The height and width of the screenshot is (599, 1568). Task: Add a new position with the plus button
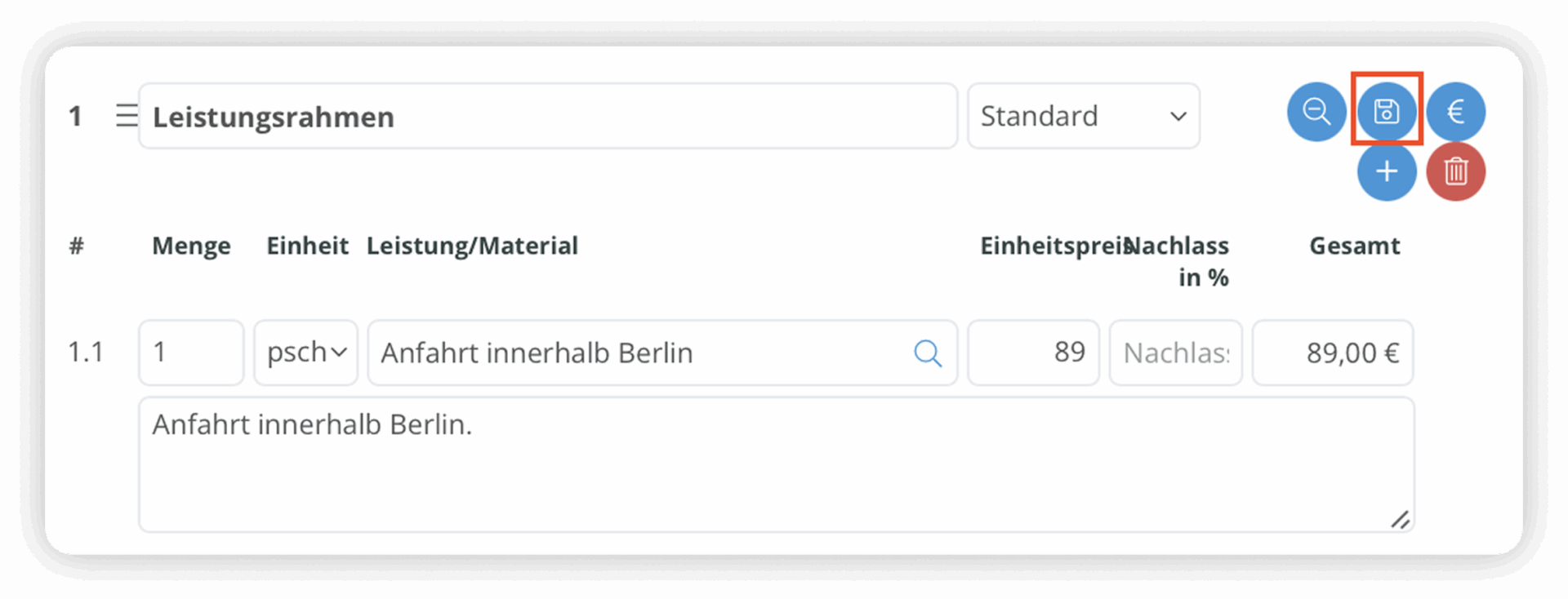(x=1387, y=171)
